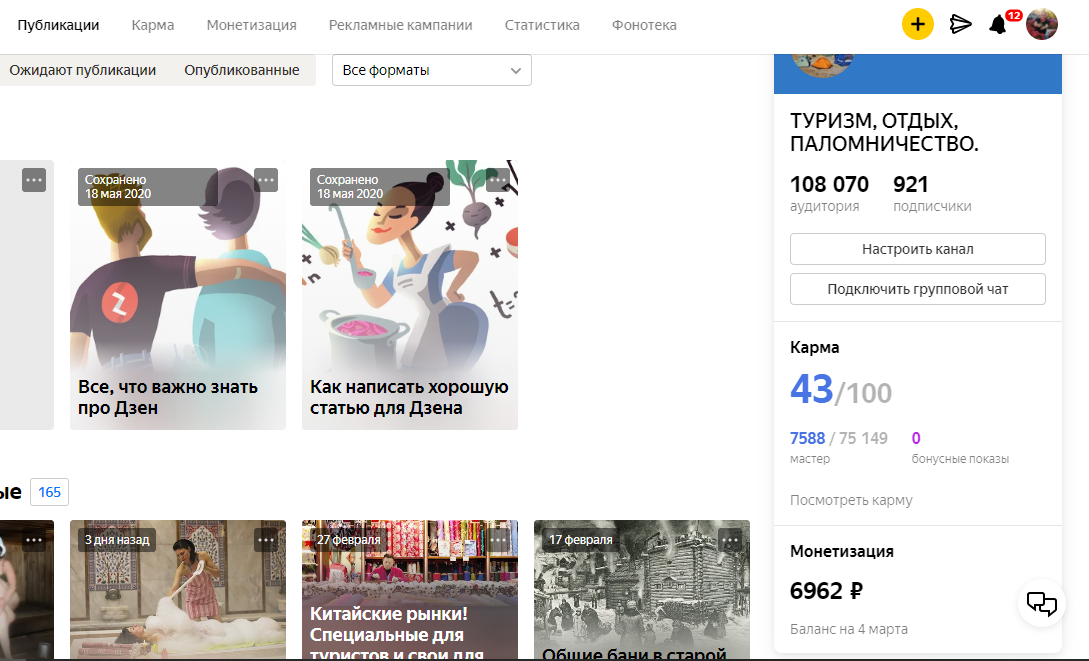Open options menu on the '27 февраля' card
The height and width of the screenshot is (661, 1089).
[x=498, y=539]
